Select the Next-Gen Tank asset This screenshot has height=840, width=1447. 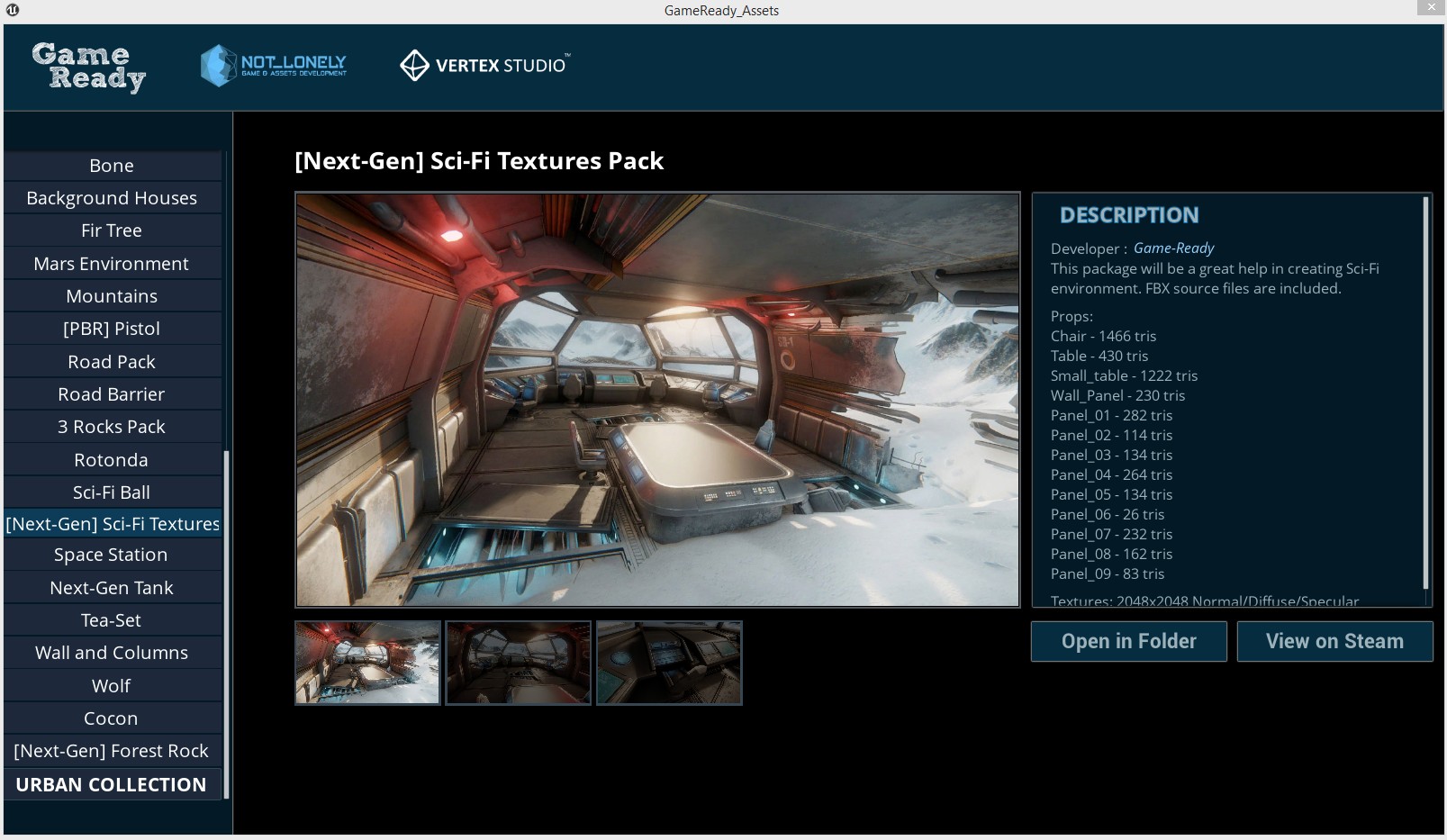pos(111,587)
